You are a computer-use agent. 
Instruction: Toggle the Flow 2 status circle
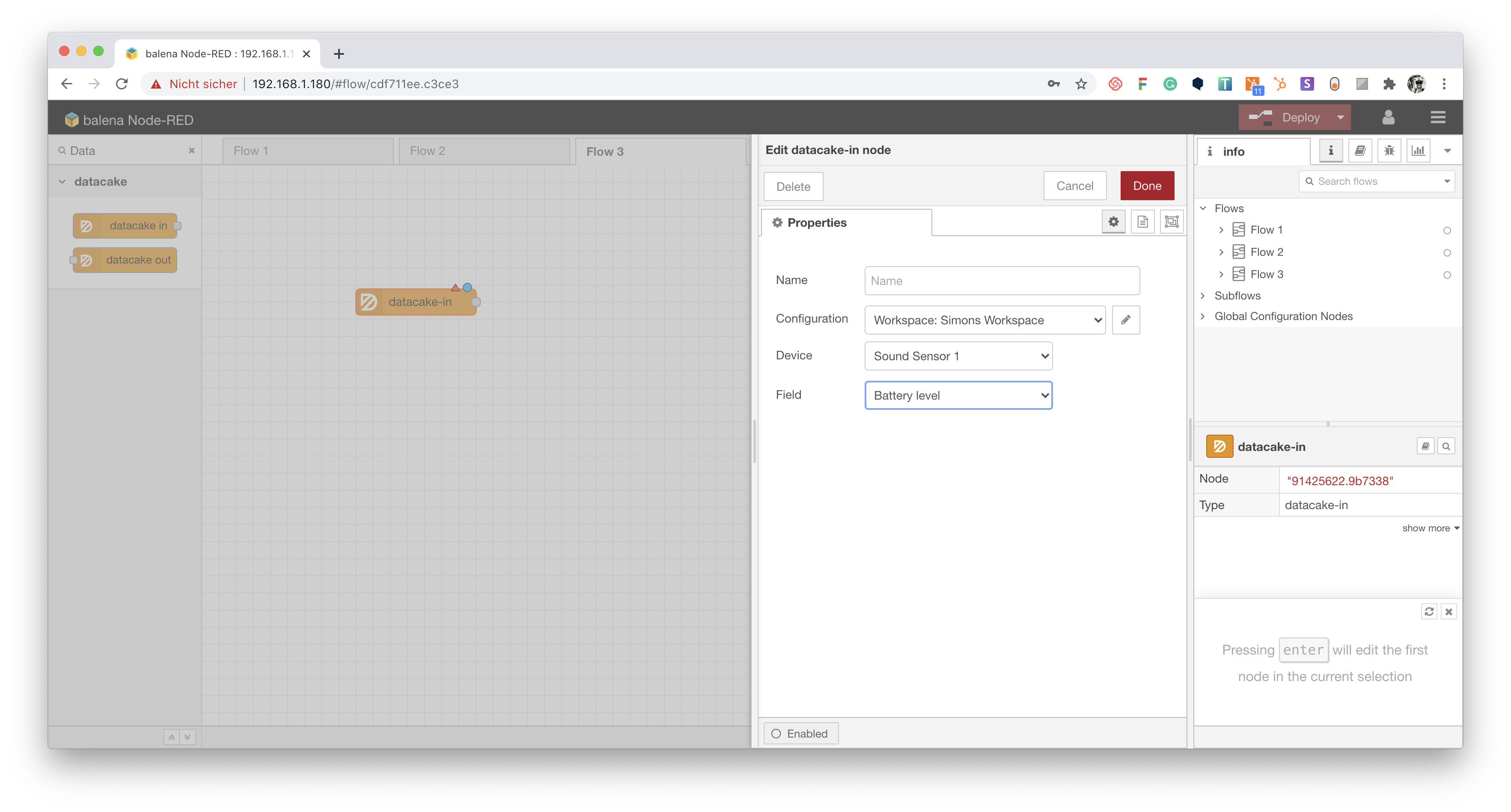click(x=1447, y=253)
